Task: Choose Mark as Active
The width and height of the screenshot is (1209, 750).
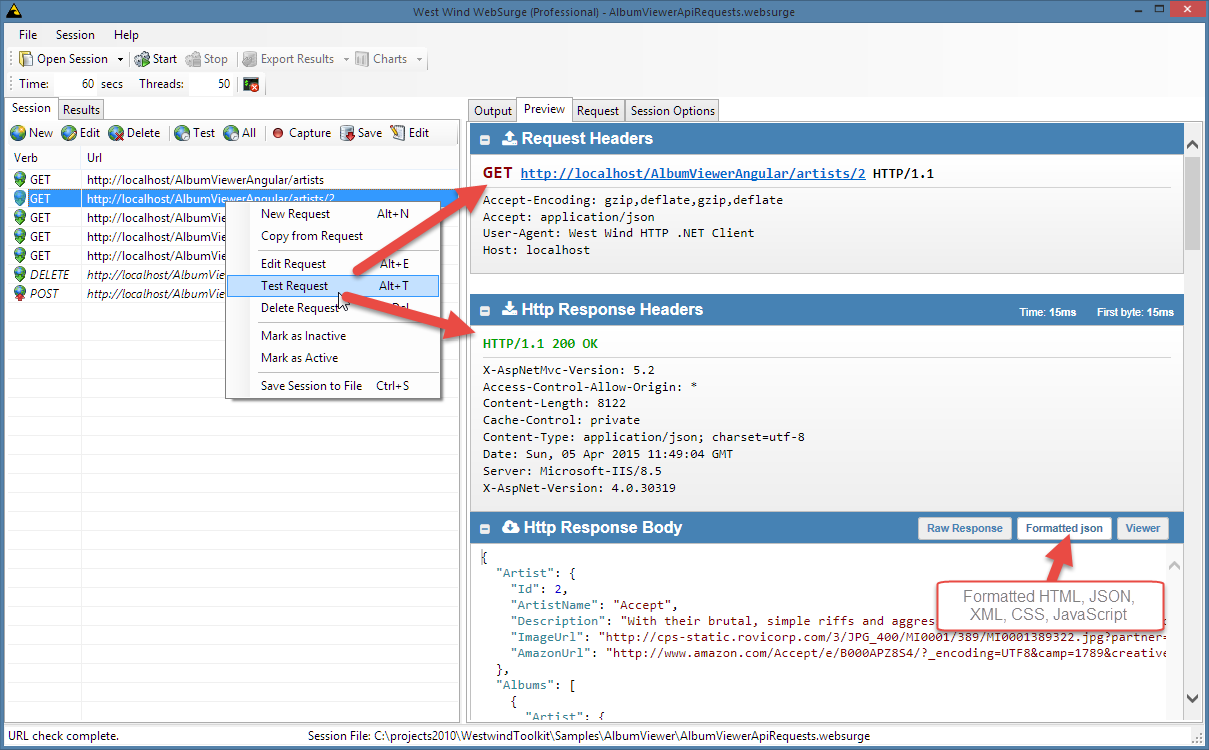Action: pos(333,358)
